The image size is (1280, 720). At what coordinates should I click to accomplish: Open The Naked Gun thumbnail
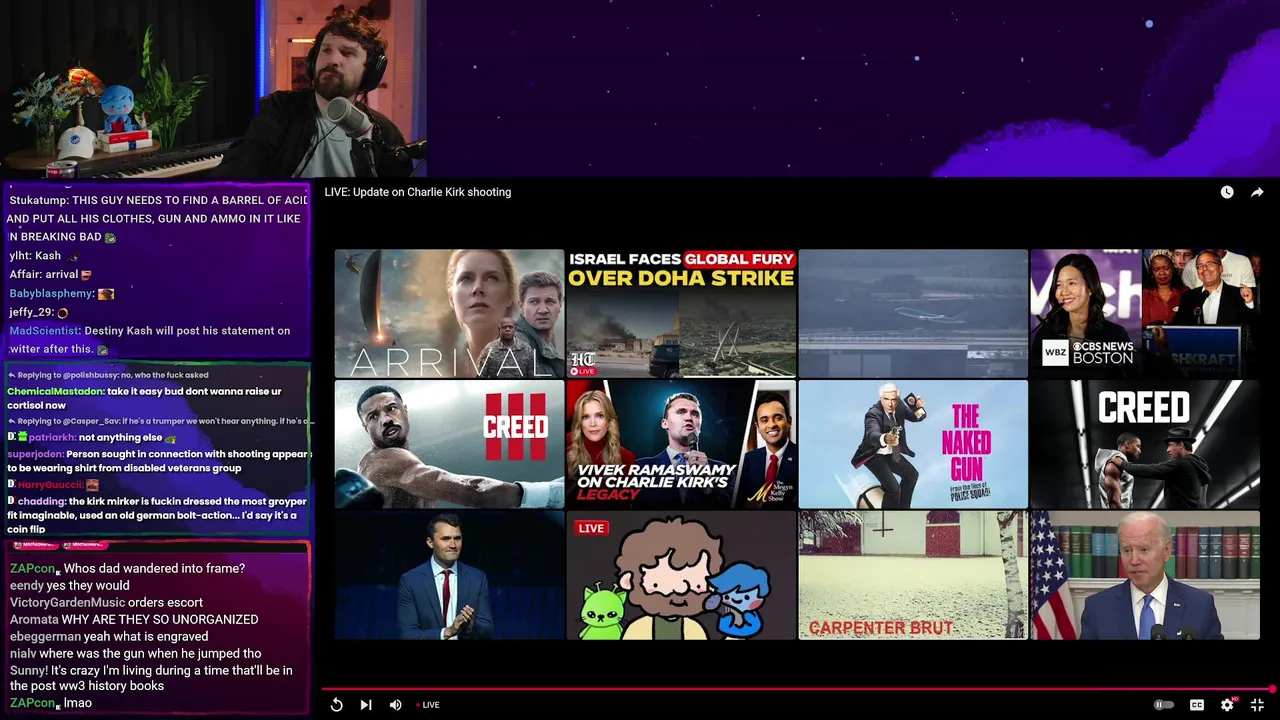(913, 444)
